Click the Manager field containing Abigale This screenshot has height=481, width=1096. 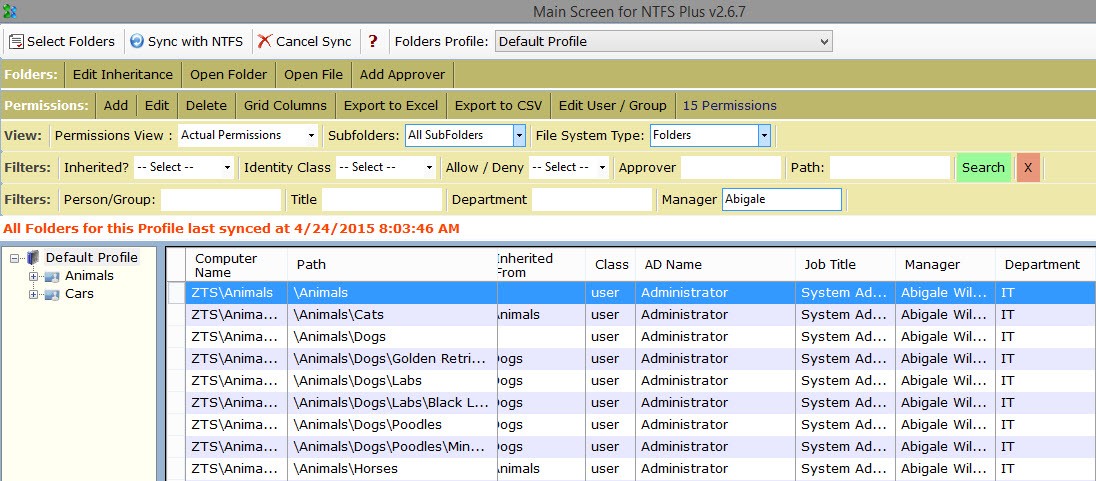[x=781, y=199]
